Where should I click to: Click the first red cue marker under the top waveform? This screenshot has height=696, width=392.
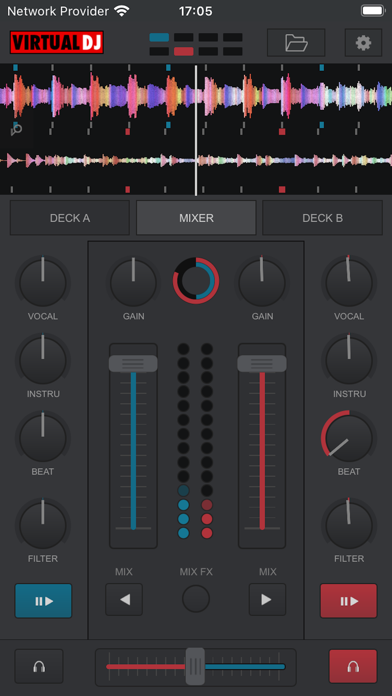(x=128, y=132)
